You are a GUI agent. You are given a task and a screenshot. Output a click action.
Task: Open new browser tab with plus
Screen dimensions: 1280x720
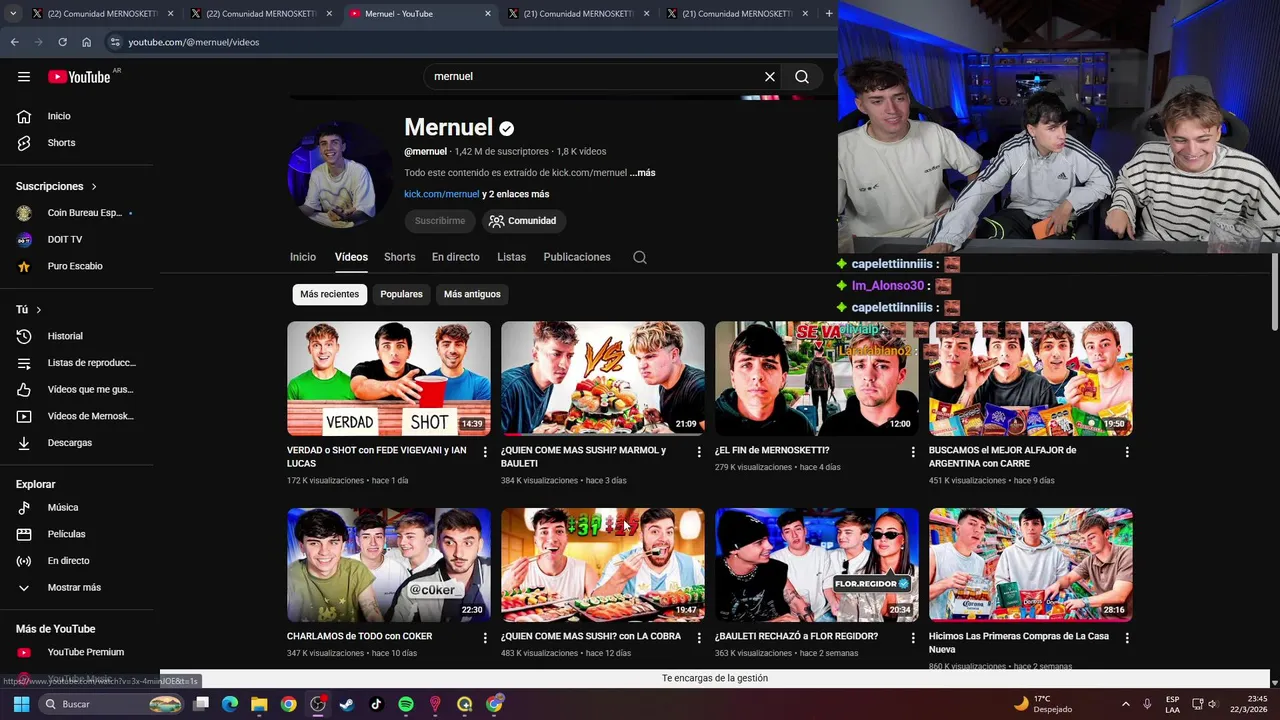point(829,13)
